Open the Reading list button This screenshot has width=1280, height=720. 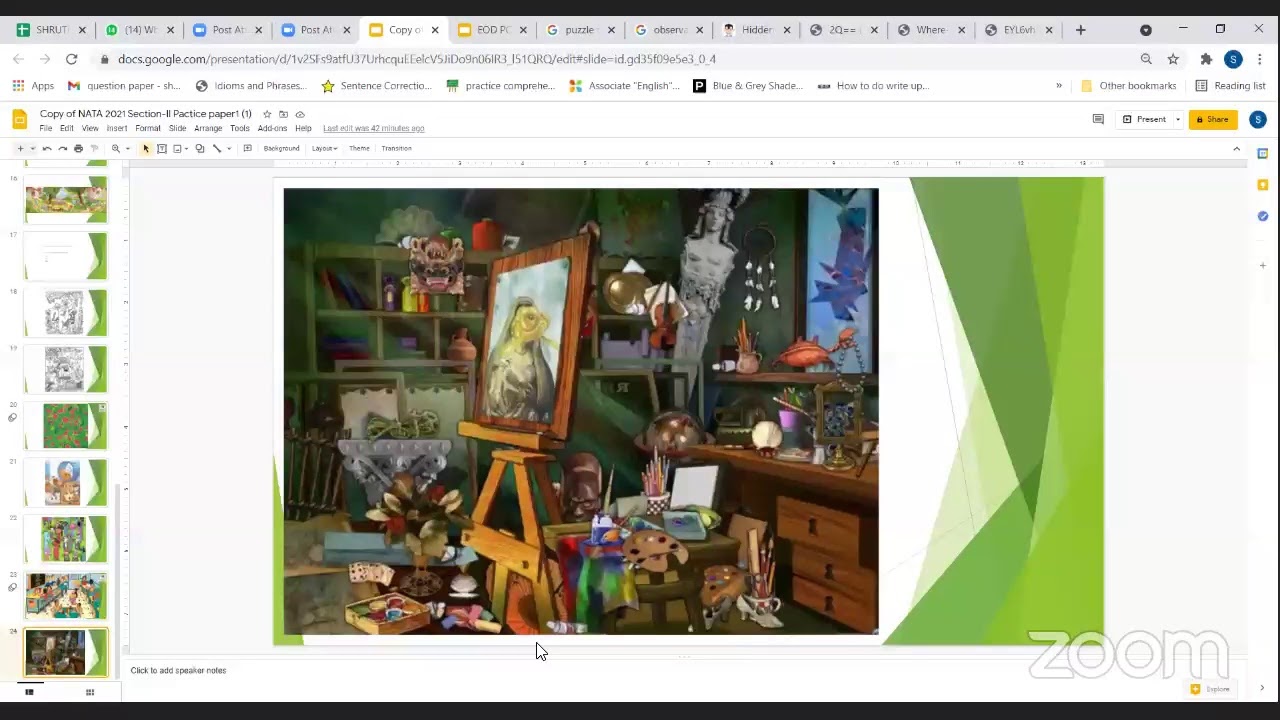pyautogui.click(x=1230, y=86)
